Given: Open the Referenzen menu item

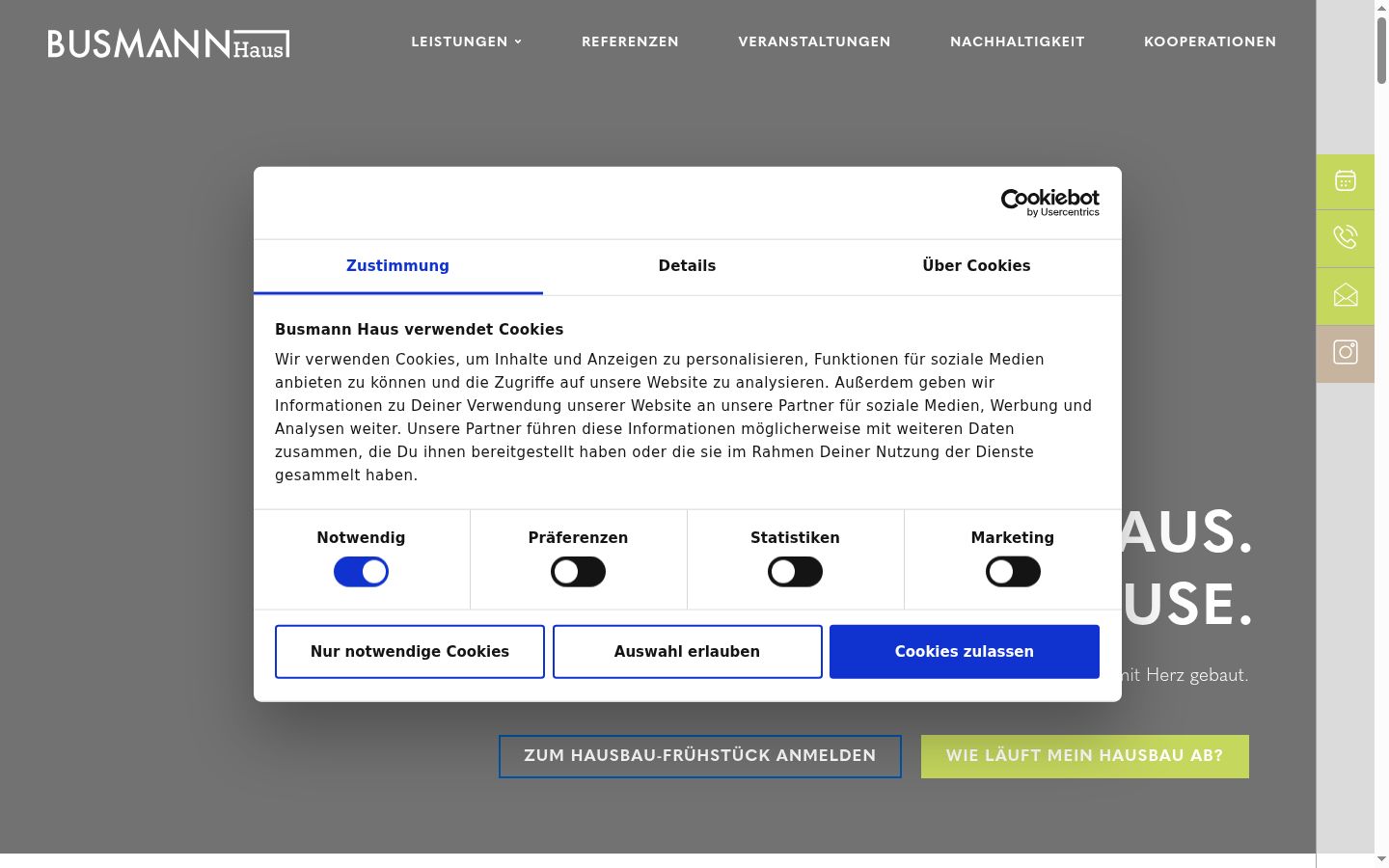Looking at the screenshot, I should point(630,41).
